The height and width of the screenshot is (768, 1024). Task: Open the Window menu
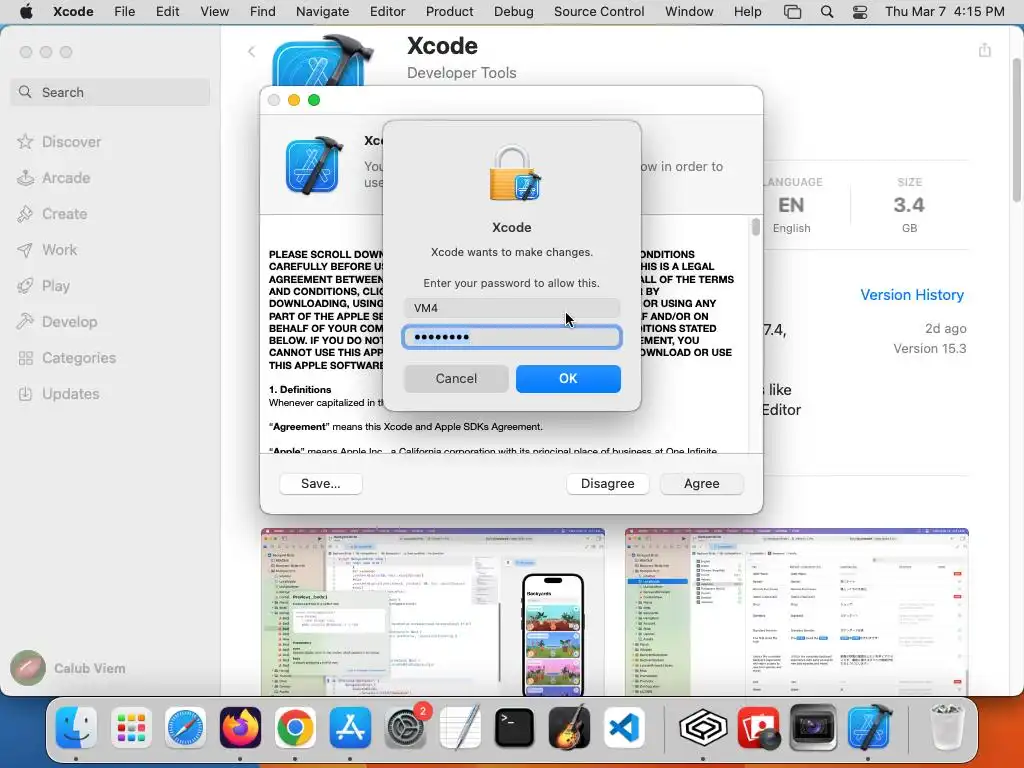click(689, 11)
